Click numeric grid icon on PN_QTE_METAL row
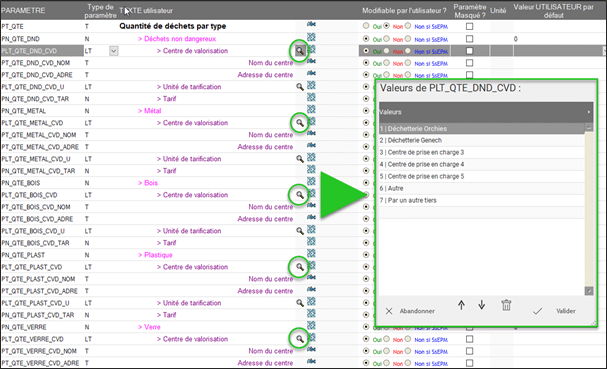Image resolution: width=607 pixels, height=369 pixels. tap(311, 109)
